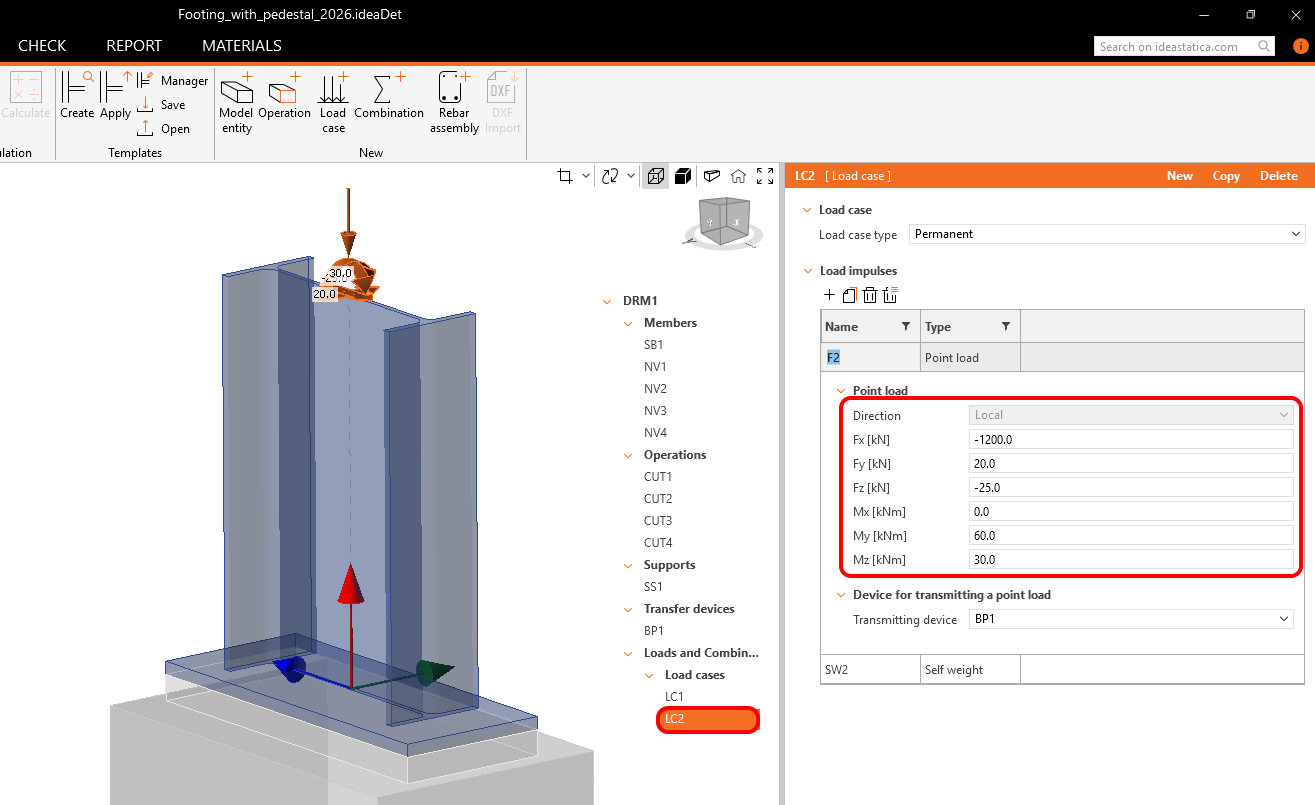Click the Fx [kN] input field

tap(1130, 440)
